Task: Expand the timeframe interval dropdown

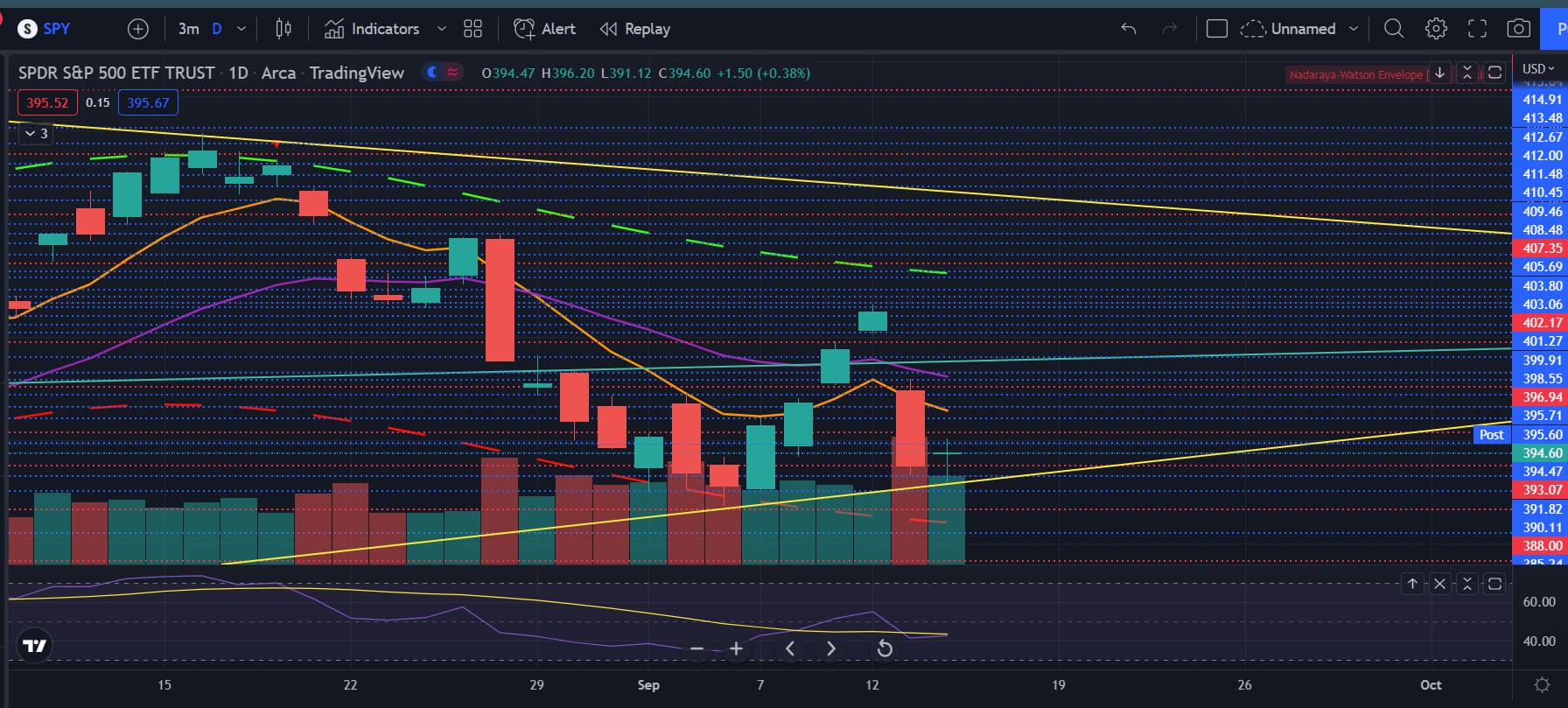Action: tap(241, 29)
